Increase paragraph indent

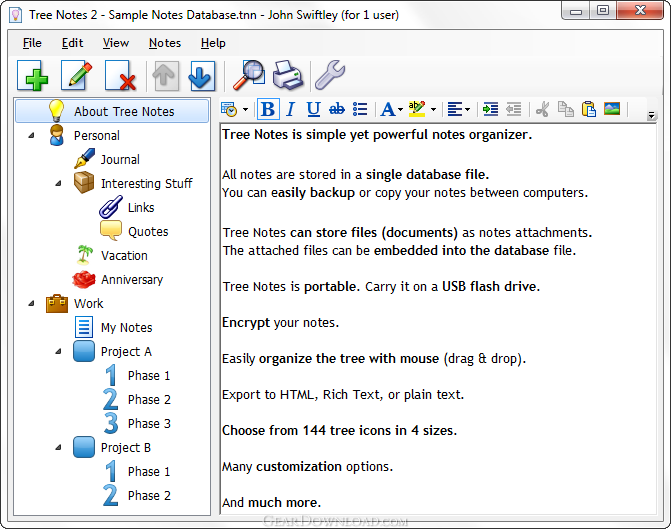tap(490, 110)
